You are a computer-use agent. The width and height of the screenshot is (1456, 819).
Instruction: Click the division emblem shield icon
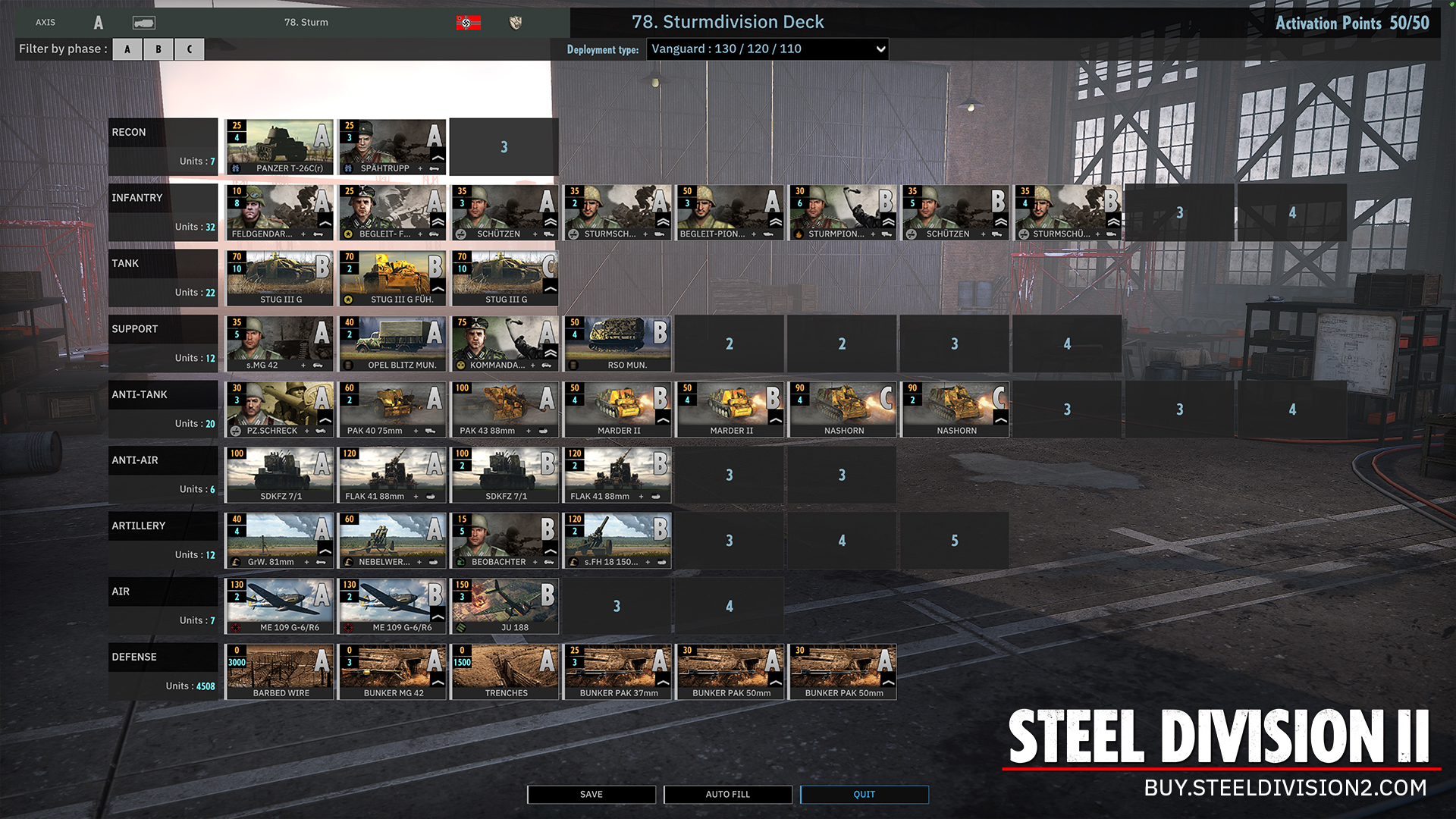tap(515, 23)
